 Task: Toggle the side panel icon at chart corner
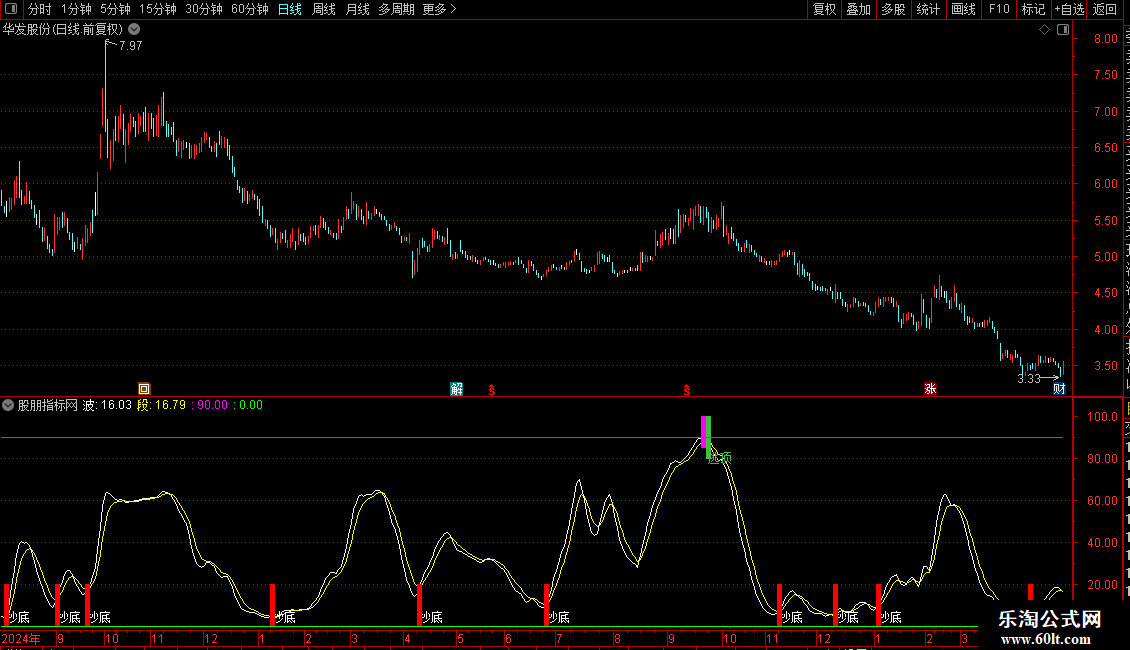click(1063, 30)
